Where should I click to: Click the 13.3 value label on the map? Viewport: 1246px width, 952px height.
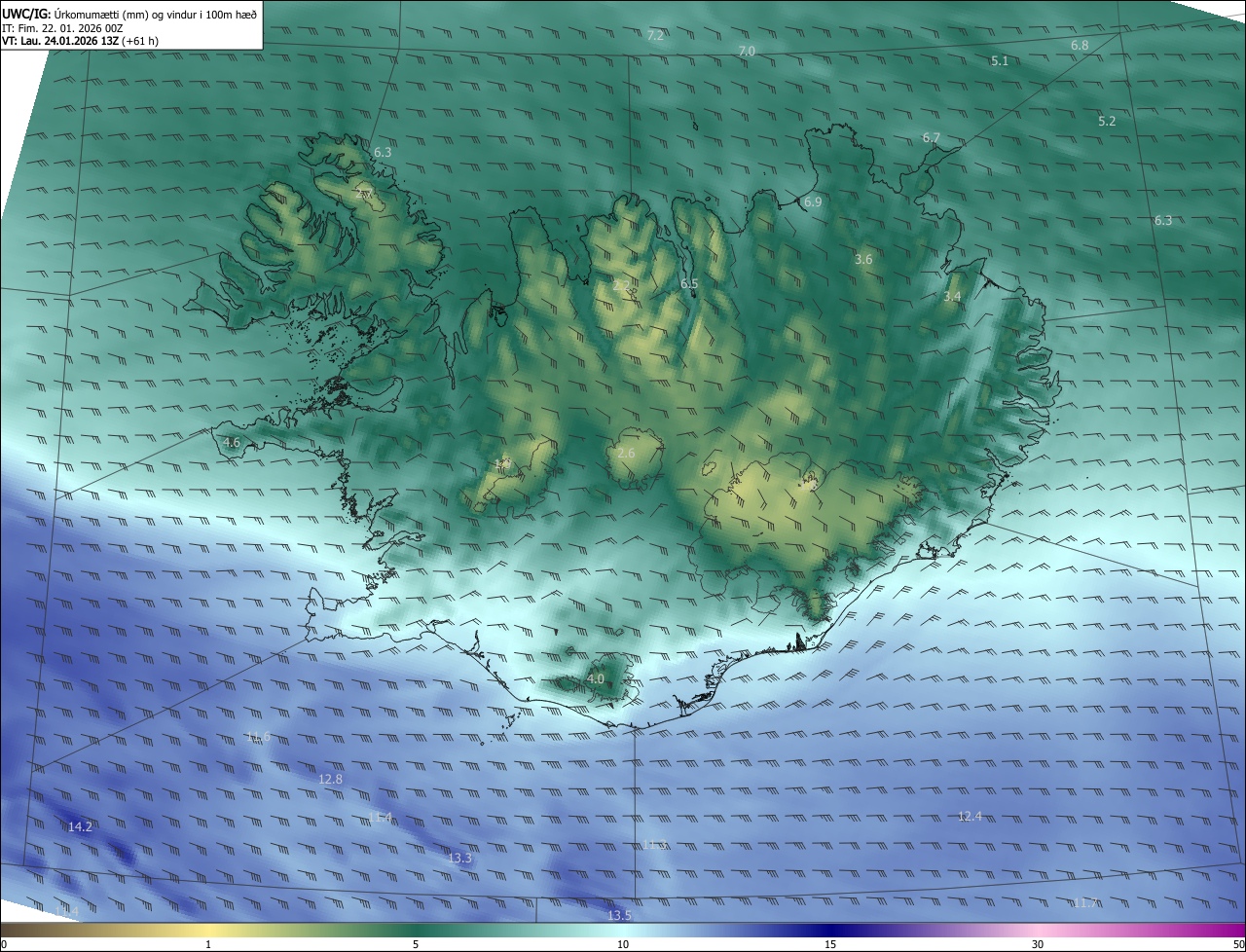click(459, 858)
